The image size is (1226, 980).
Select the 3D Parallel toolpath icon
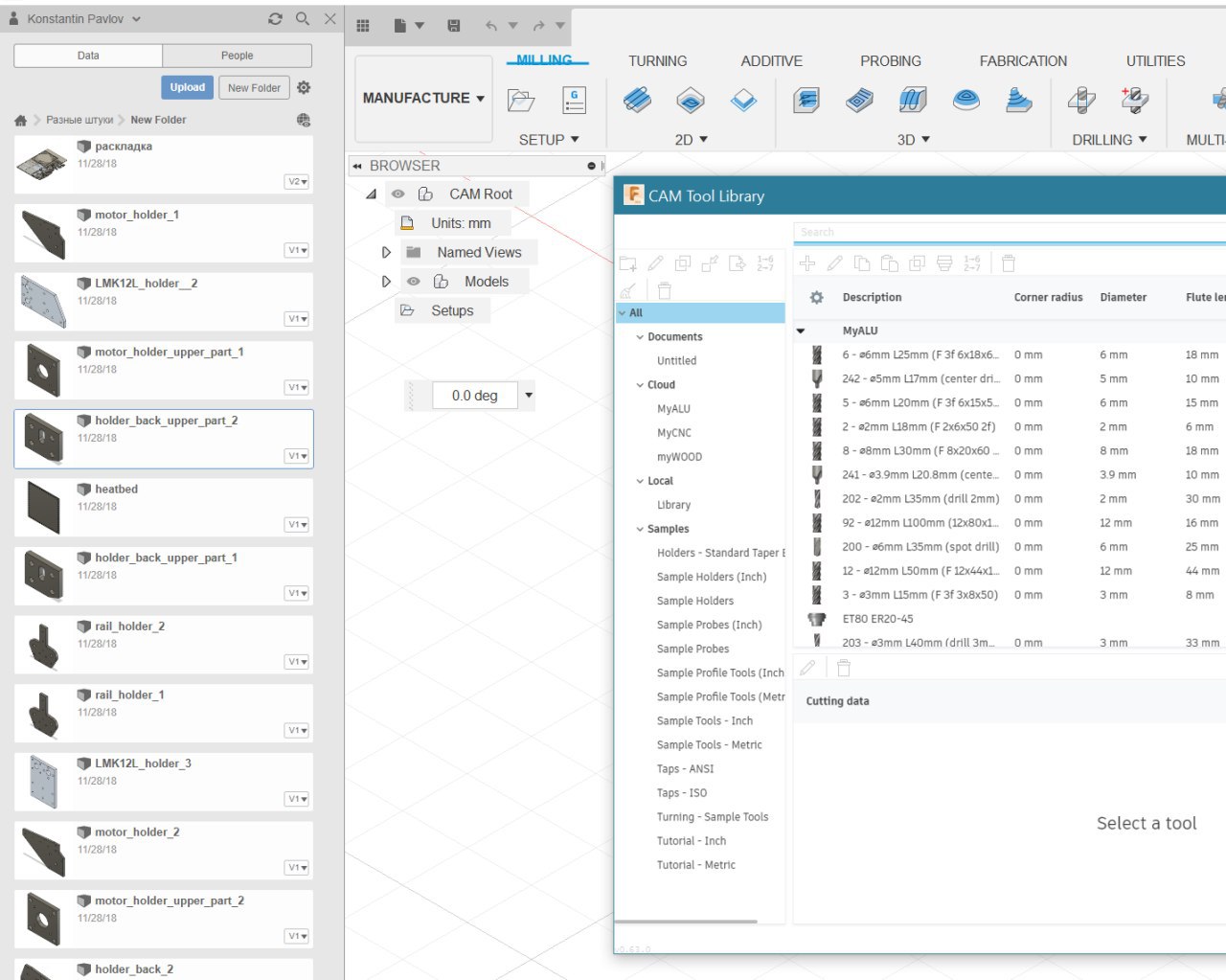[913, 100]
